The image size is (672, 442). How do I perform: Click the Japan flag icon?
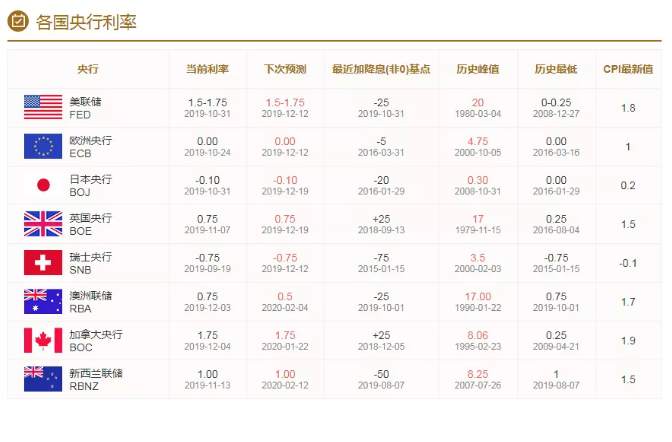click(43, 185)
